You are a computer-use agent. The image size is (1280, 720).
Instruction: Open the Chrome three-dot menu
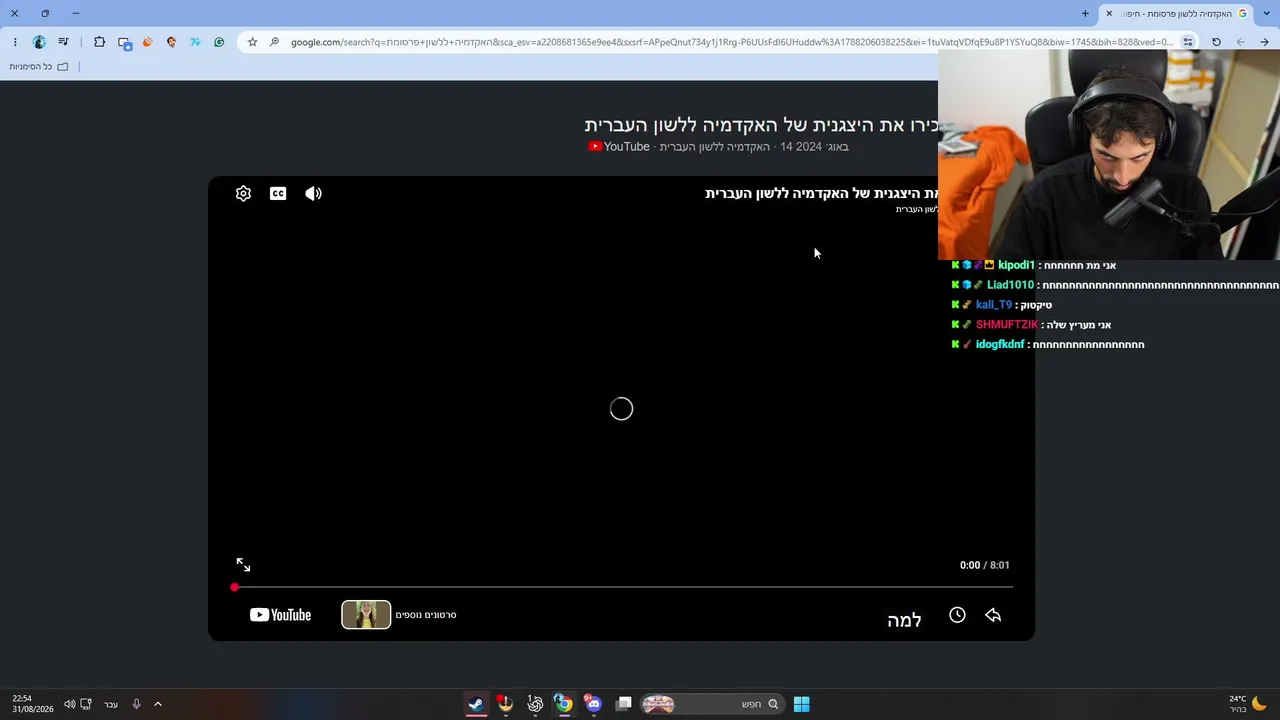[x=15, y=42]
